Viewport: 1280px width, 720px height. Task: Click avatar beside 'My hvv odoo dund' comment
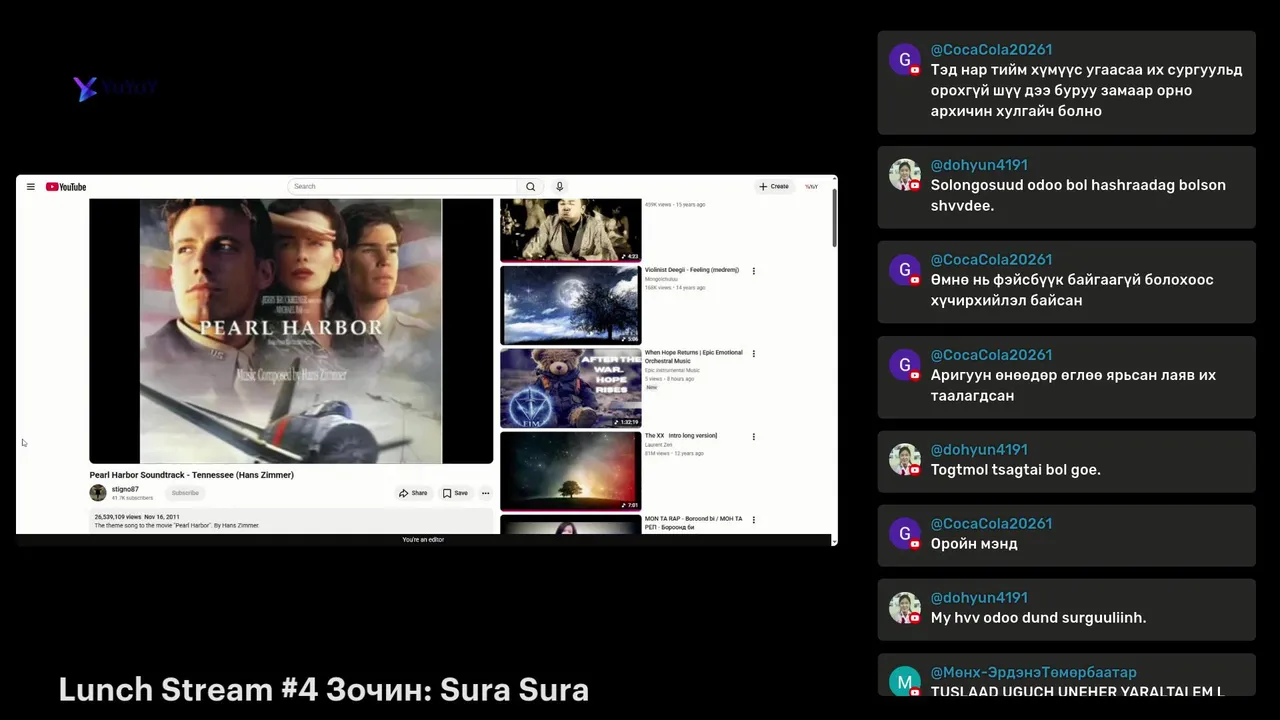(x=905, y=608)
